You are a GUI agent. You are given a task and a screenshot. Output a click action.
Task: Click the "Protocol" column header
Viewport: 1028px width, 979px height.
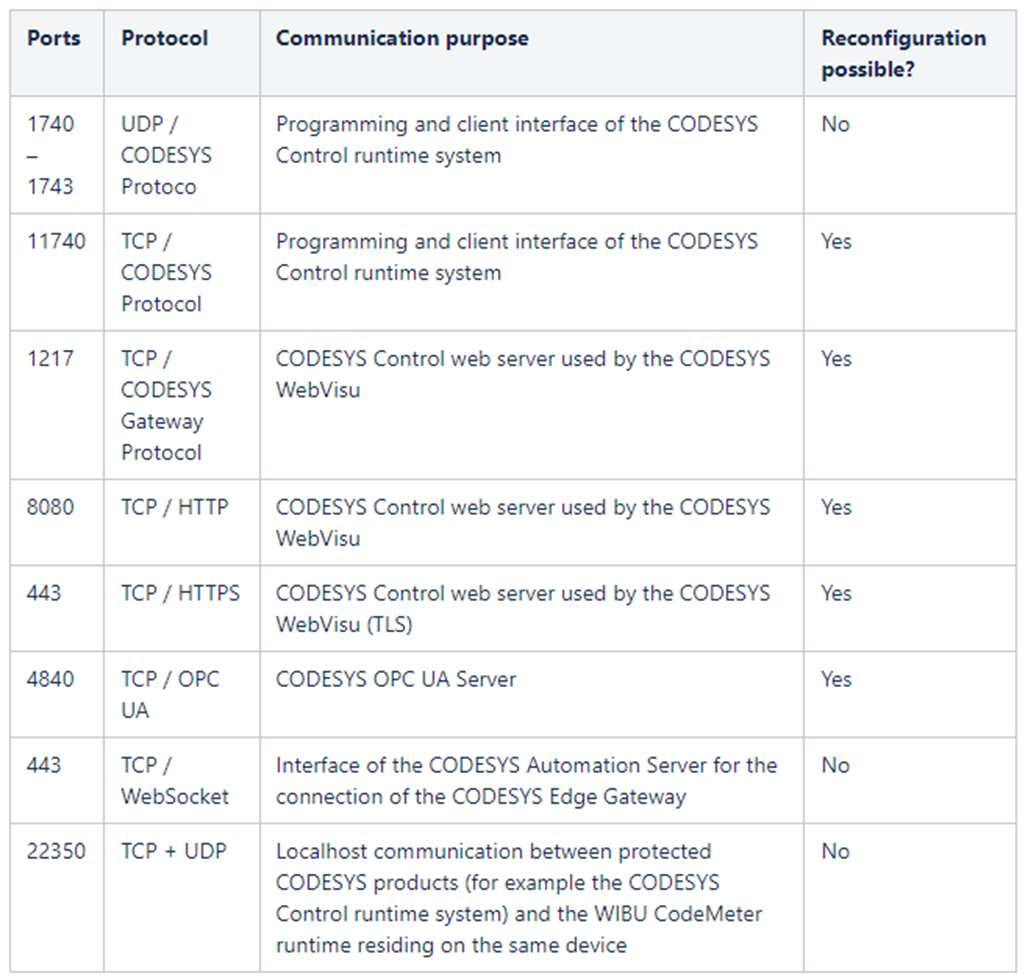(165, 39)
